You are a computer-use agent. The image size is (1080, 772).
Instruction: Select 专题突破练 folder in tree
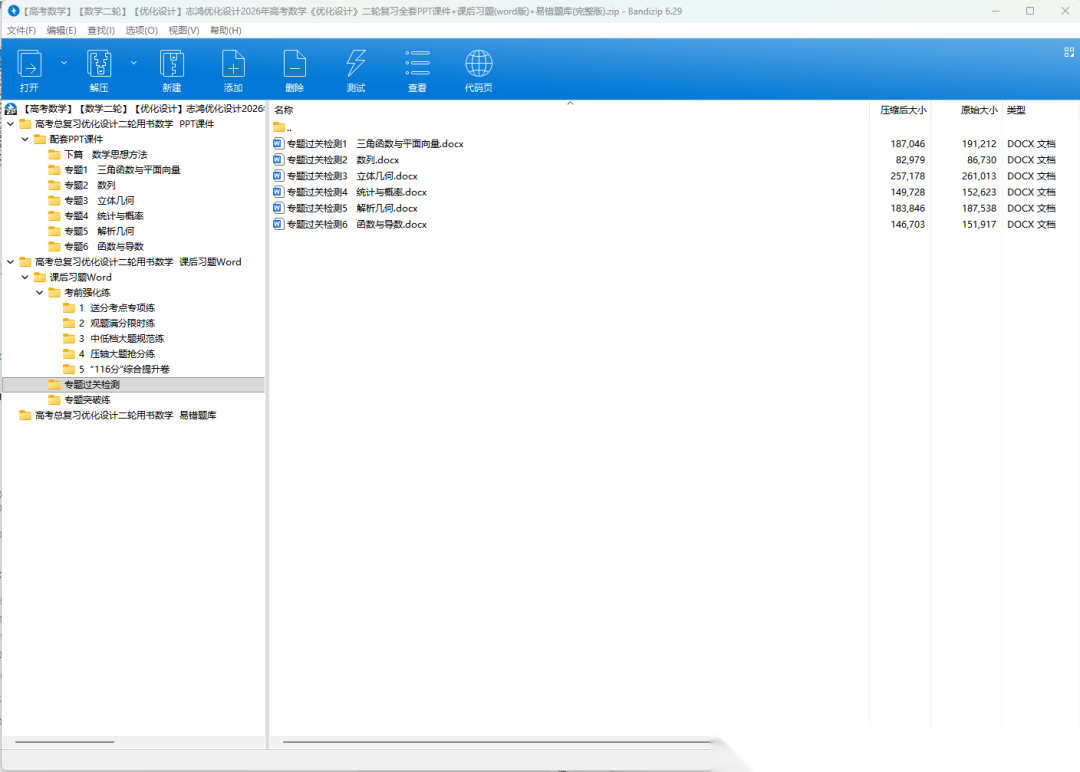[87, 400]
